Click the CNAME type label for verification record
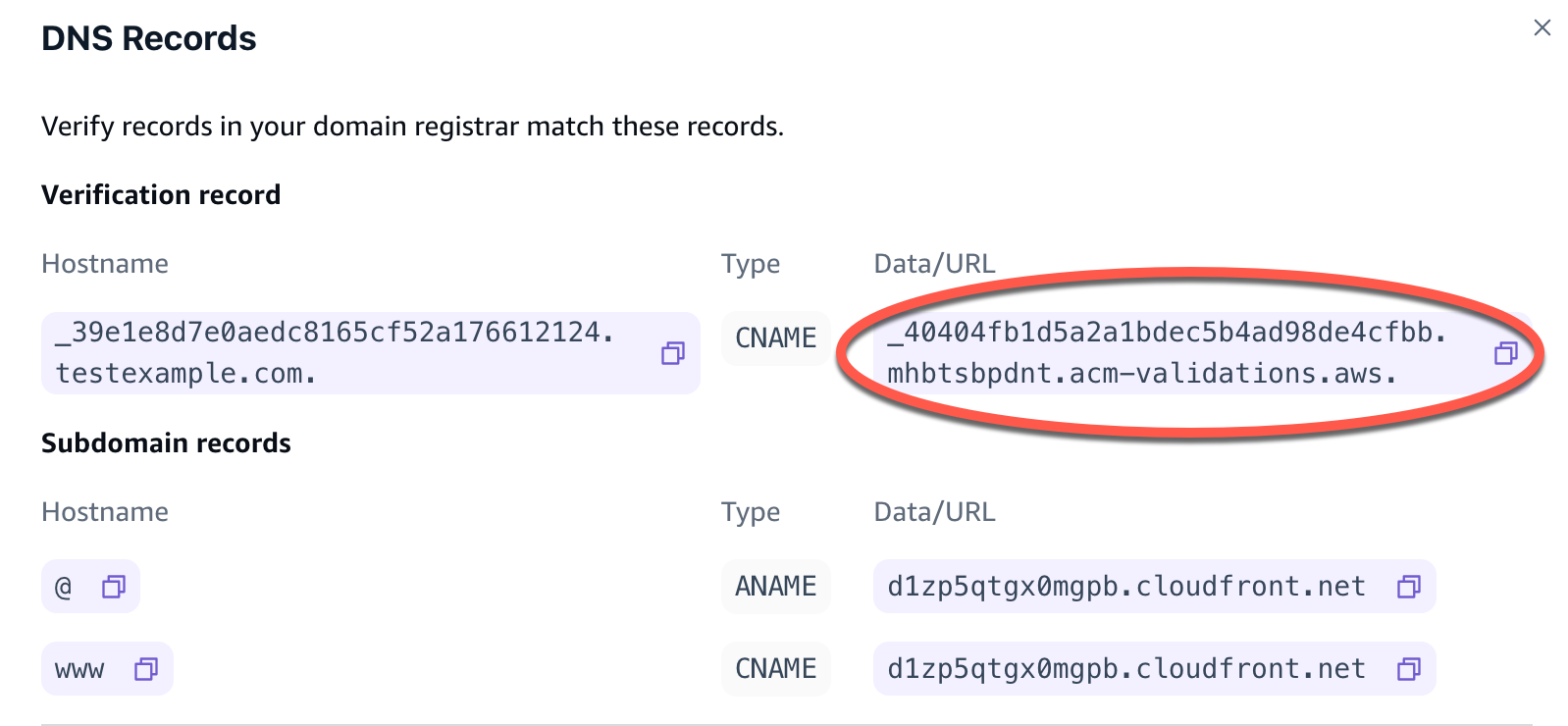The width and height of the screenshot is (1568, 726). pyautogui.click(x=775, y=337)
